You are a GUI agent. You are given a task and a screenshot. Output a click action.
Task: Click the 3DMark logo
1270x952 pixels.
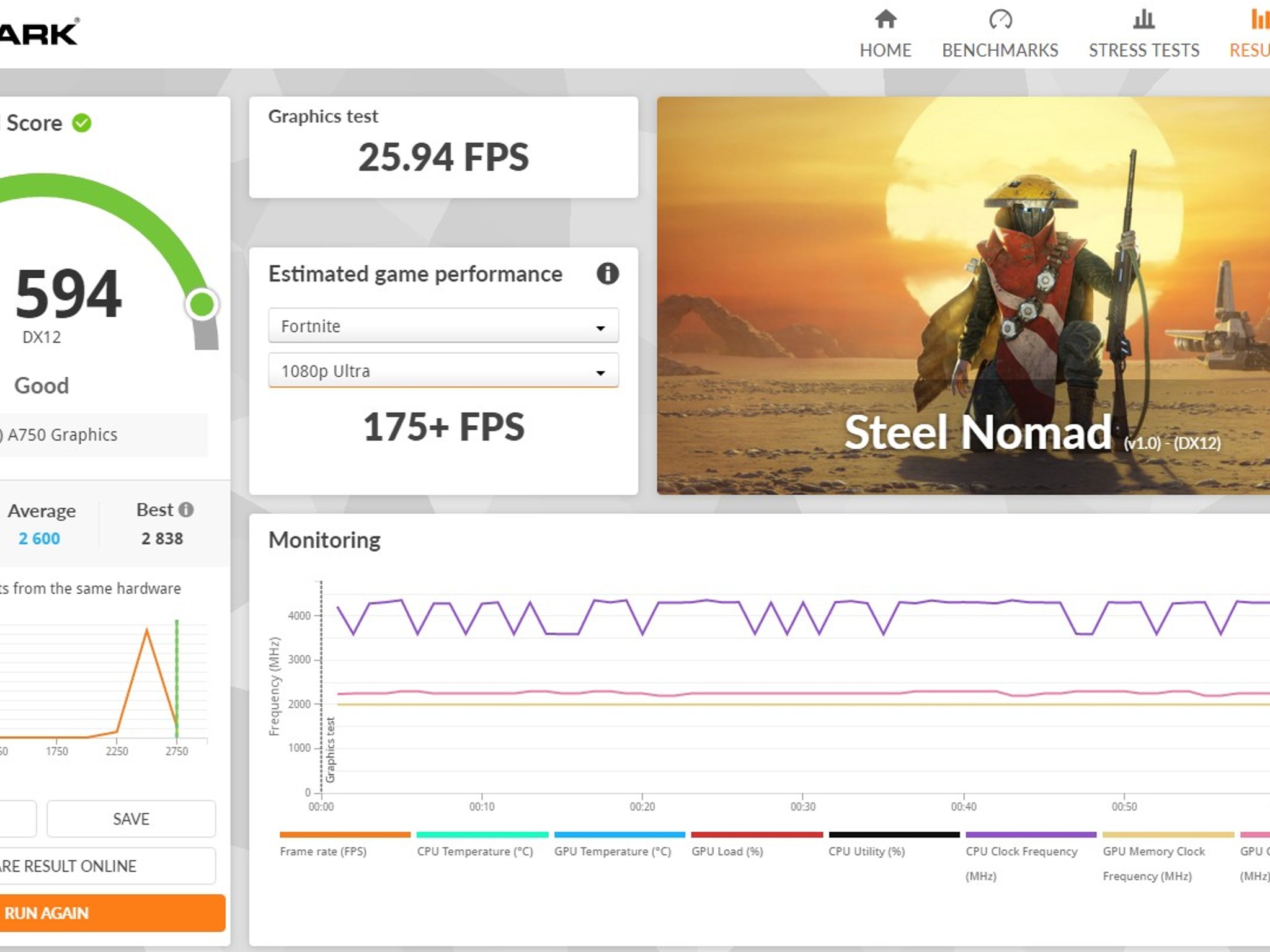pyautogui.click(x=40, y=33)
